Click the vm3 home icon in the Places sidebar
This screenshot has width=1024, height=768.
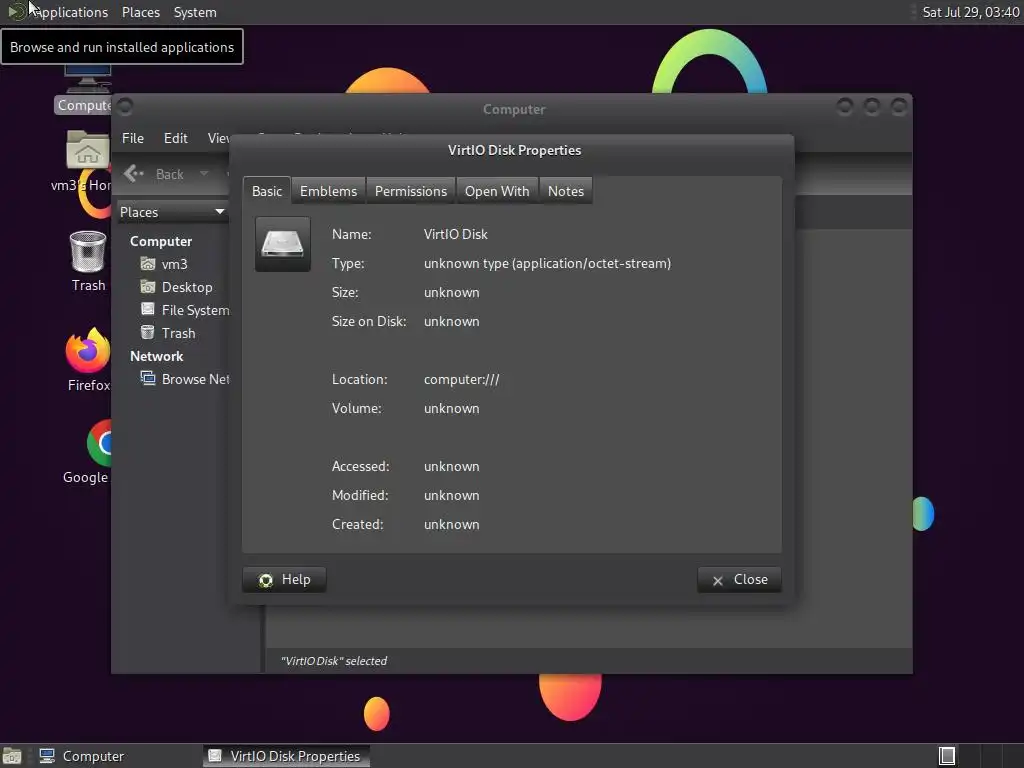tap(148, 264)
